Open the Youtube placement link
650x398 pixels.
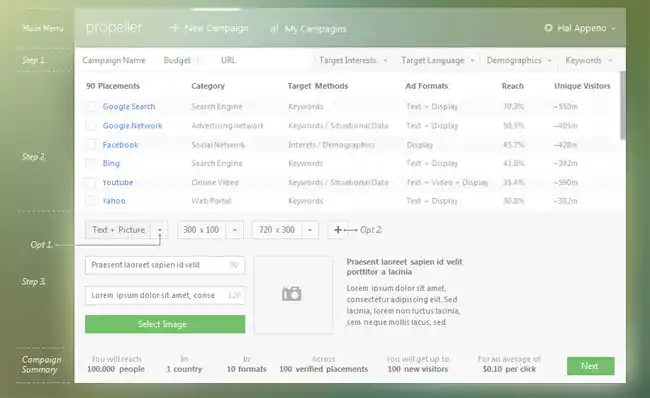pyautogui.click(x=118, y=182)
